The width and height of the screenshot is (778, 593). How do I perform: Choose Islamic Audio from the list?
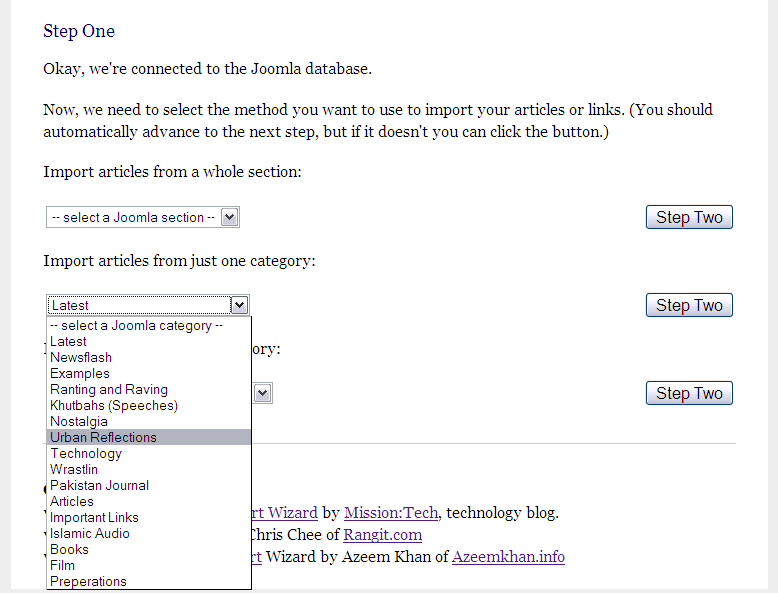click(x=90, y=533)
